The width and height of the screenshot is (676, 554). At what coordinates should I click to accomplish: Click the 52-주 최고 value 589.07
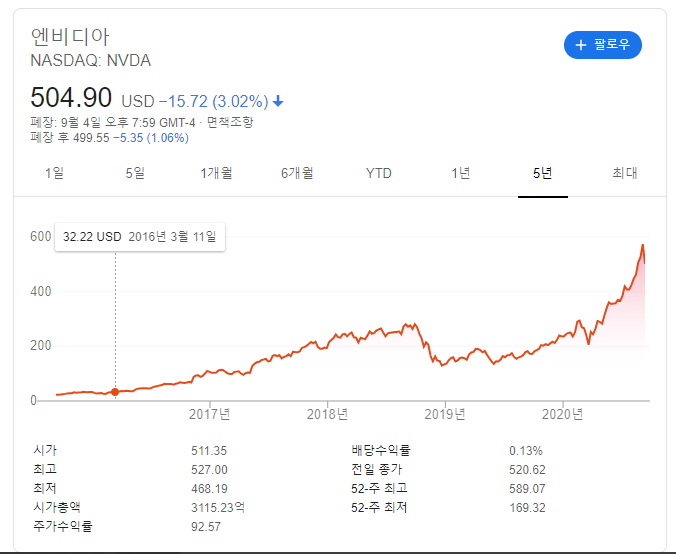[x=527, y=489]
